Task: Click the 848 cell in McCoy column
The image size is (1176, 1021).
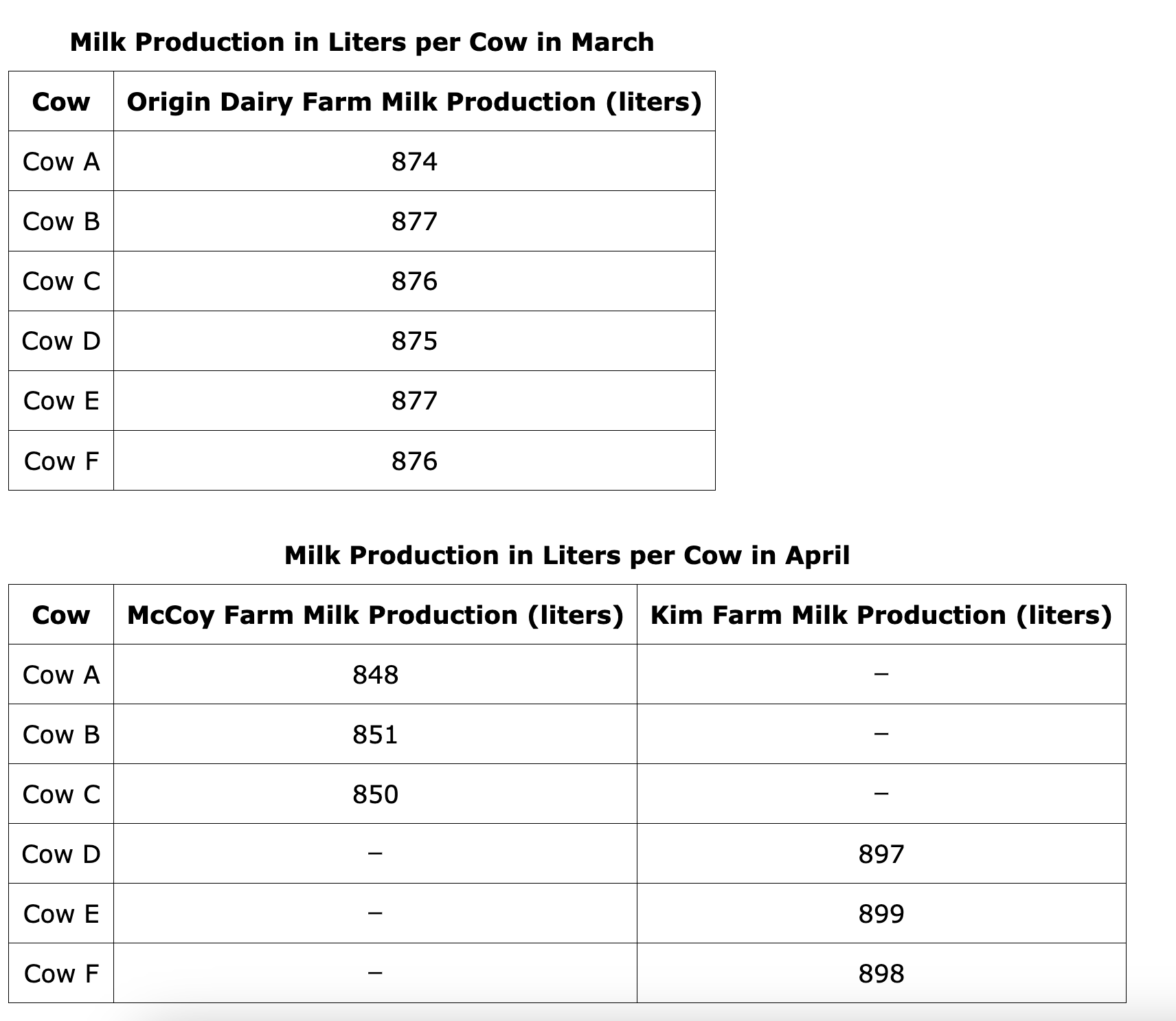Action: (x=375, y=675)
